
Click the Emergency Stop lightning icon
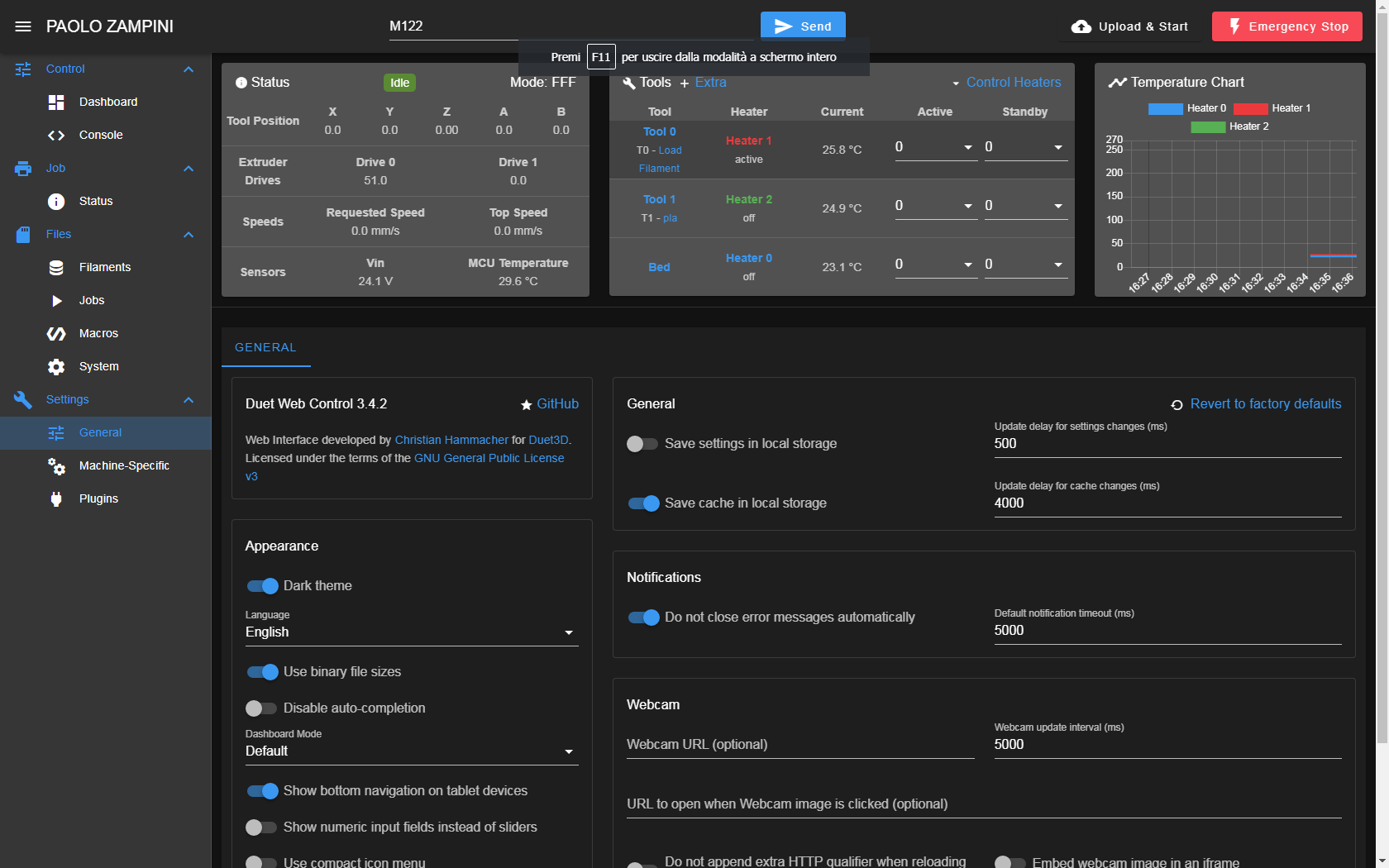[x=1234, y=26]
